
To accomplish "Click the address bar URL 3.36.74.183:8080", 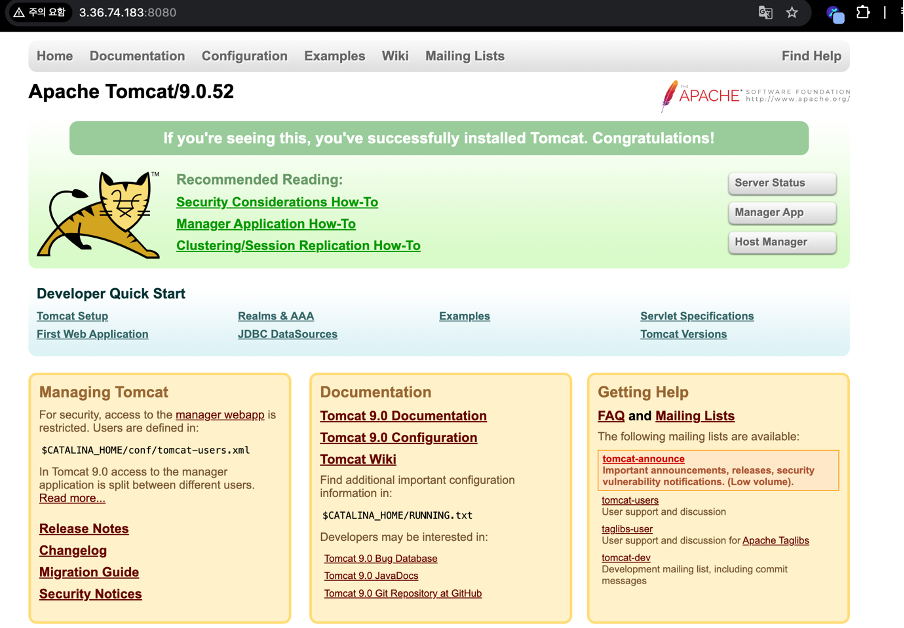I will tap(127, 12).
